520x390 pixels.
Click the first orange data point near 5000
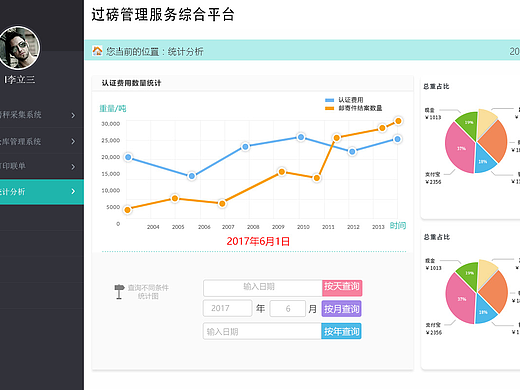(127, 210)
